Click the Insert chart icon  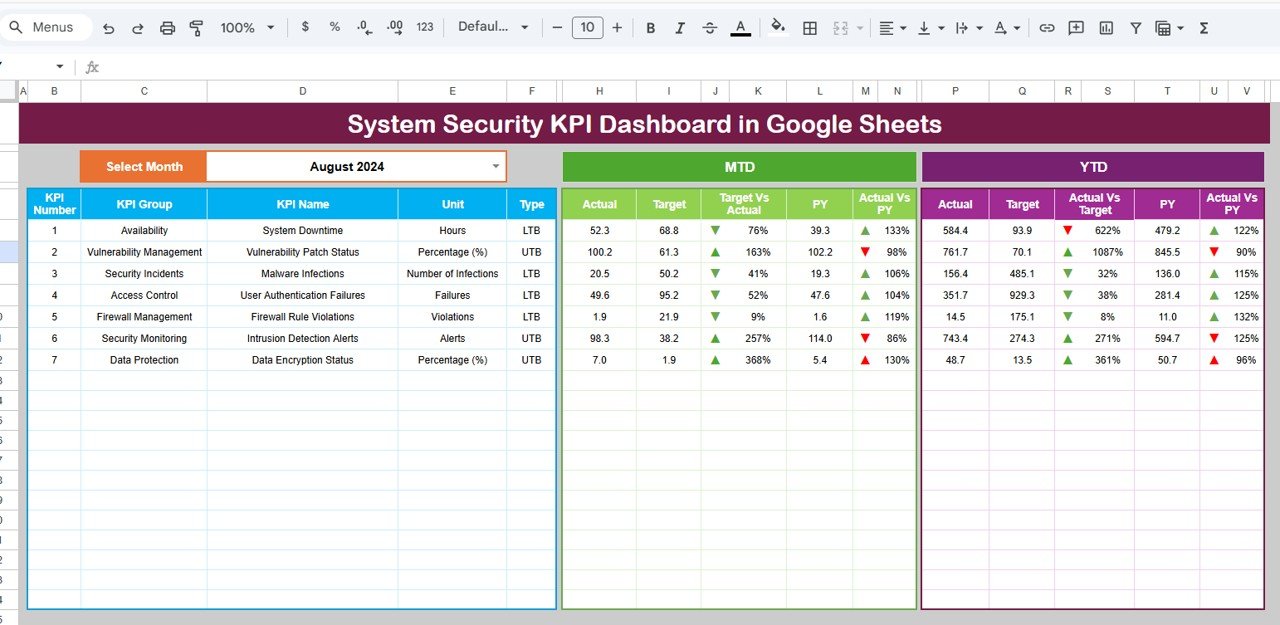click(1106, 27)
